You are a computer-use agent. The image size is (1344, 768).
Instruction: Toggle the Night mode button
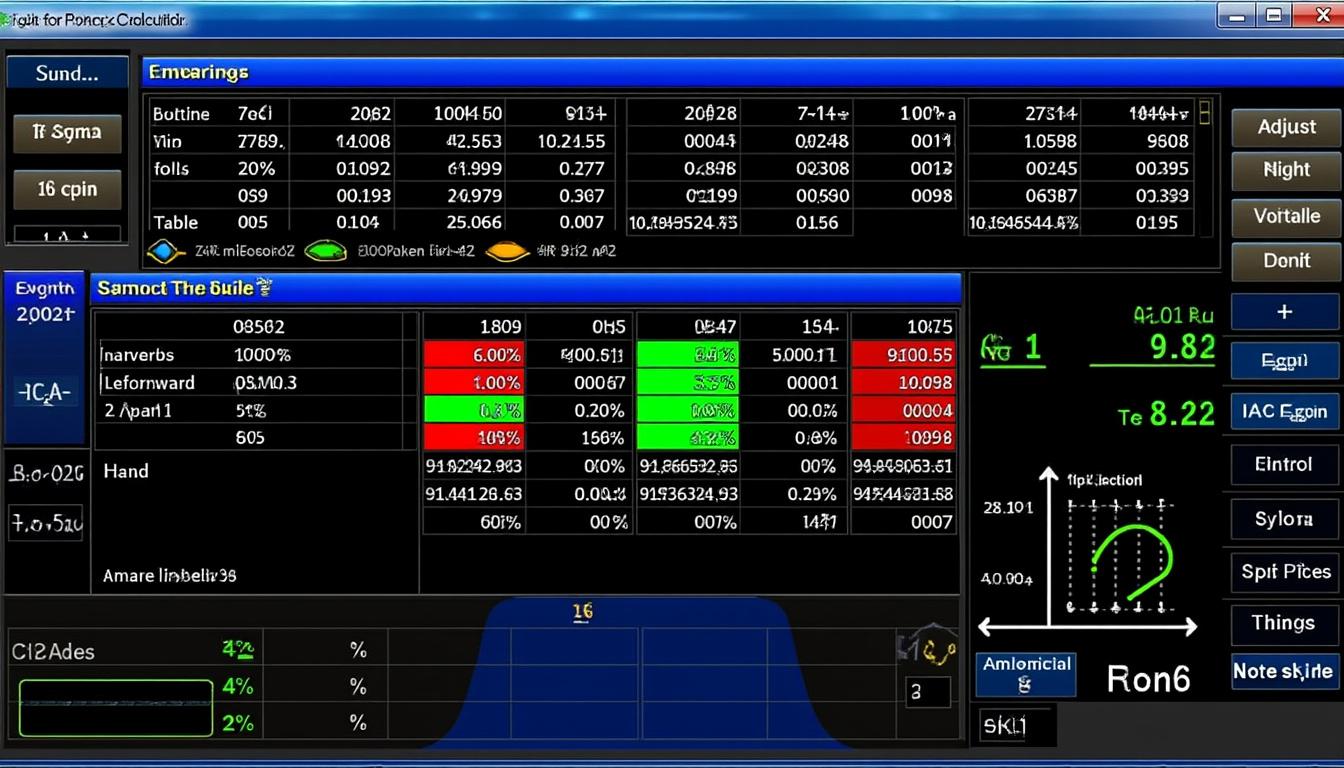(1286, 170)
